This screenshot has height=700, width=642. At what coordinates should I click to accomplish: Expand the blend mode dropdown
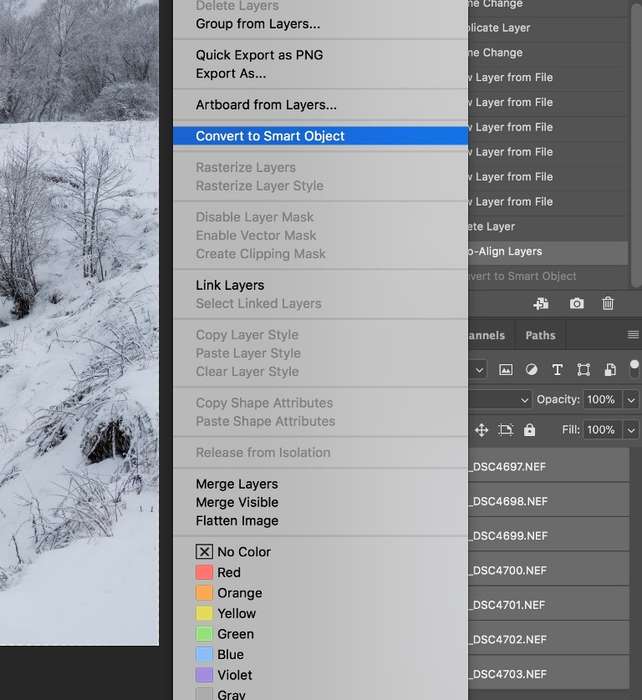coord(525,400)
